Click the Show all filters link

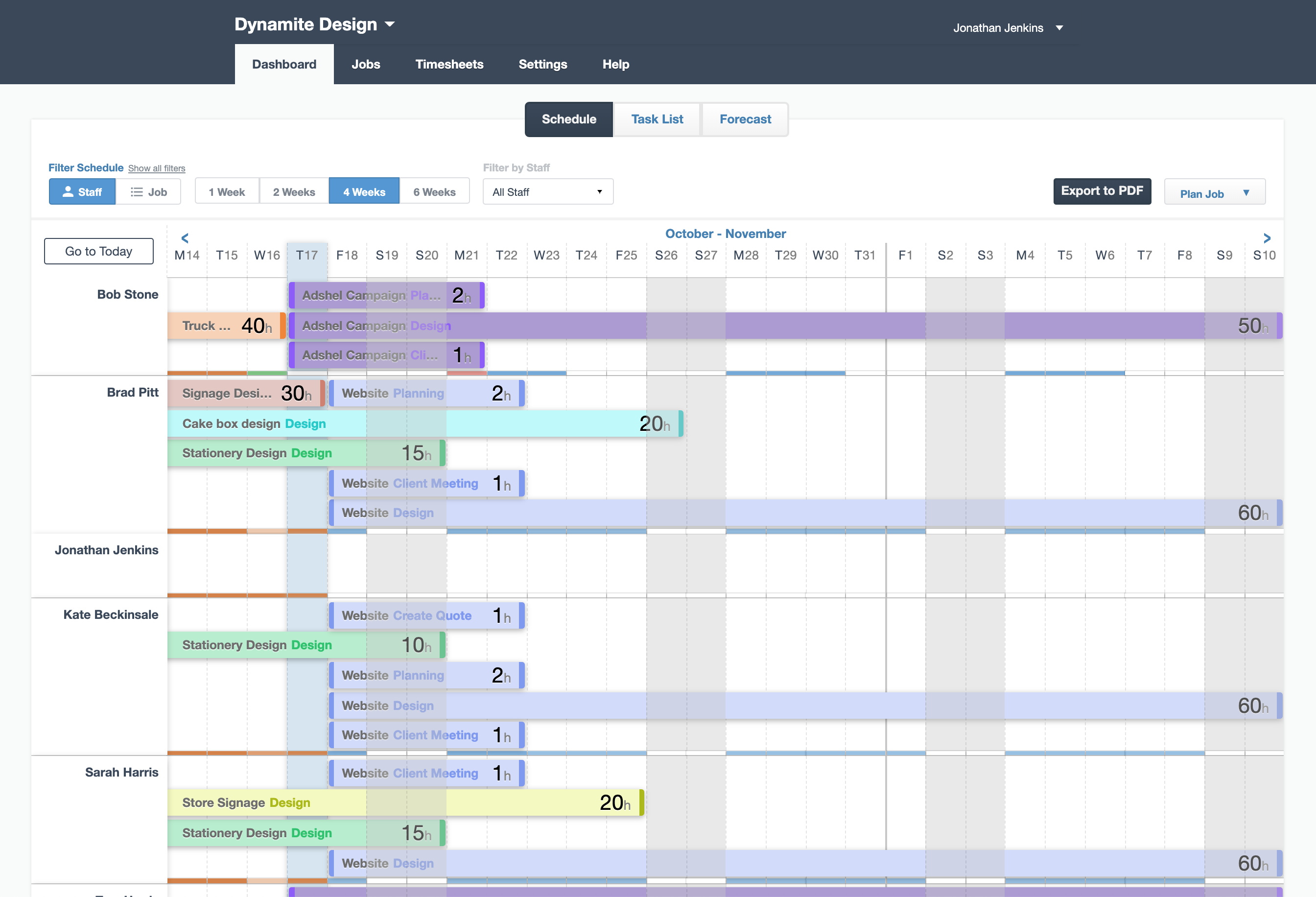pos(156,168)
